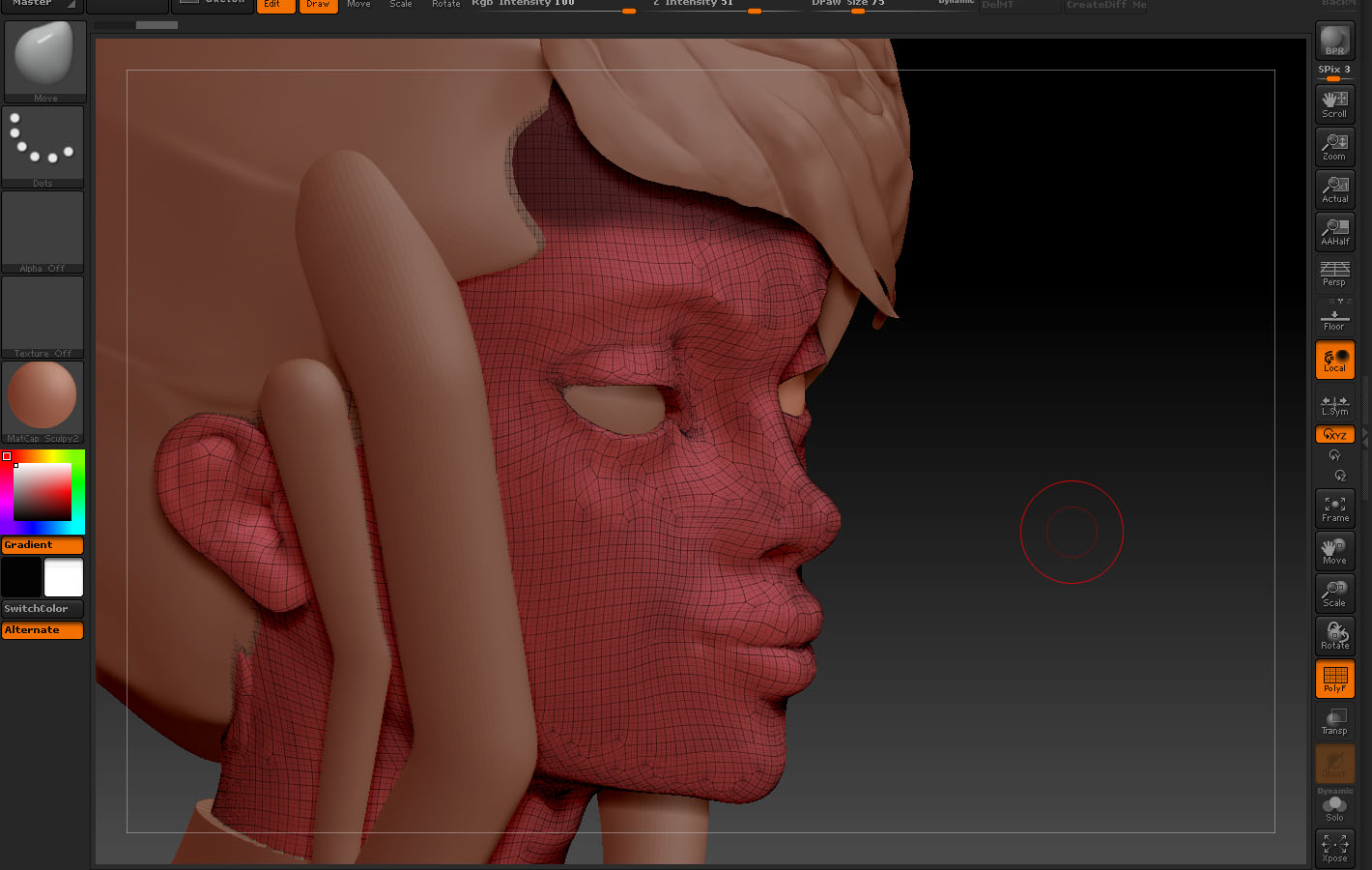Activate the Floor grid icon

(x=1334, y=317)
